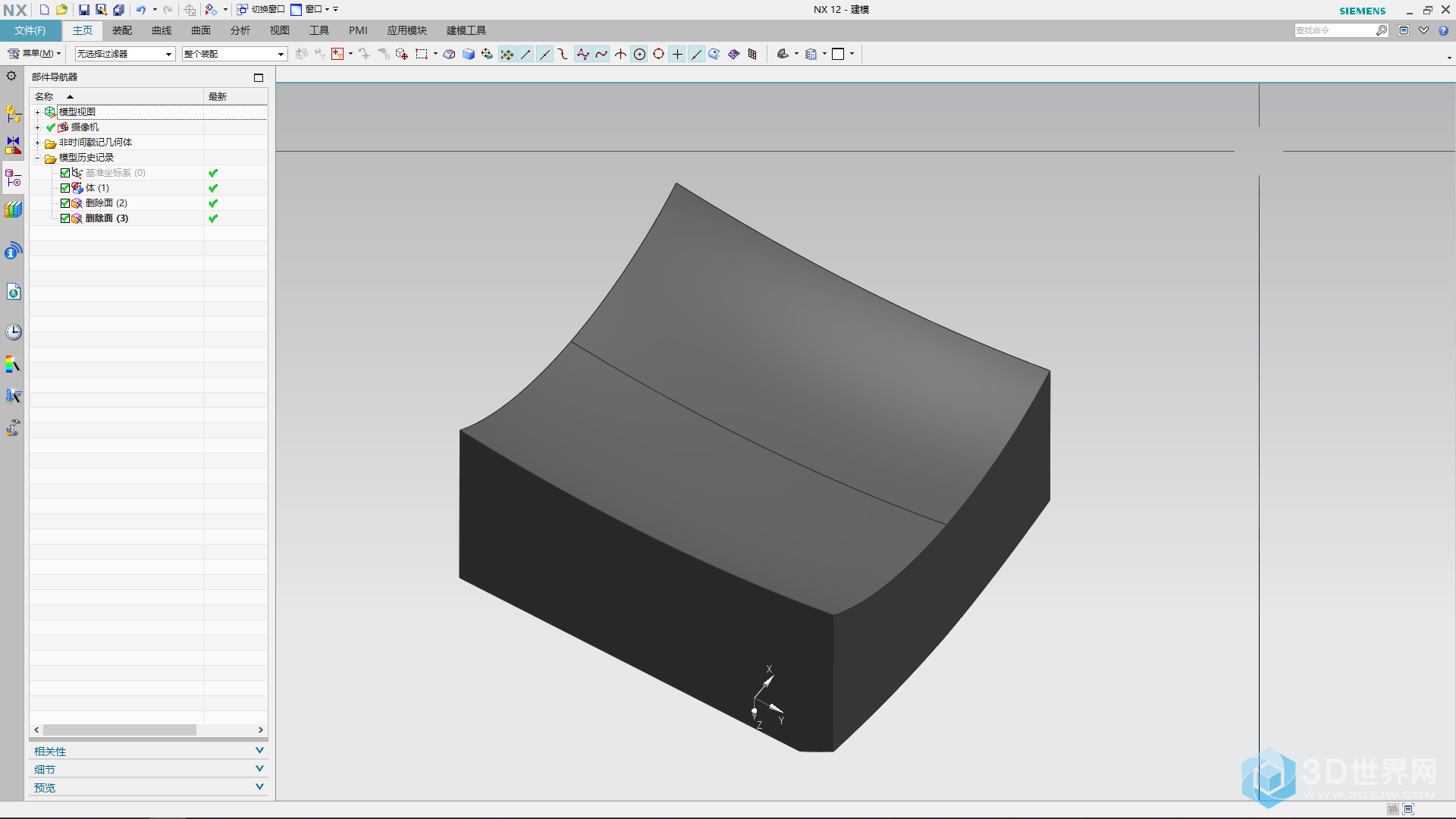
Task: Switch to the 应用模块 tab
Action: [x=407, y=30]
